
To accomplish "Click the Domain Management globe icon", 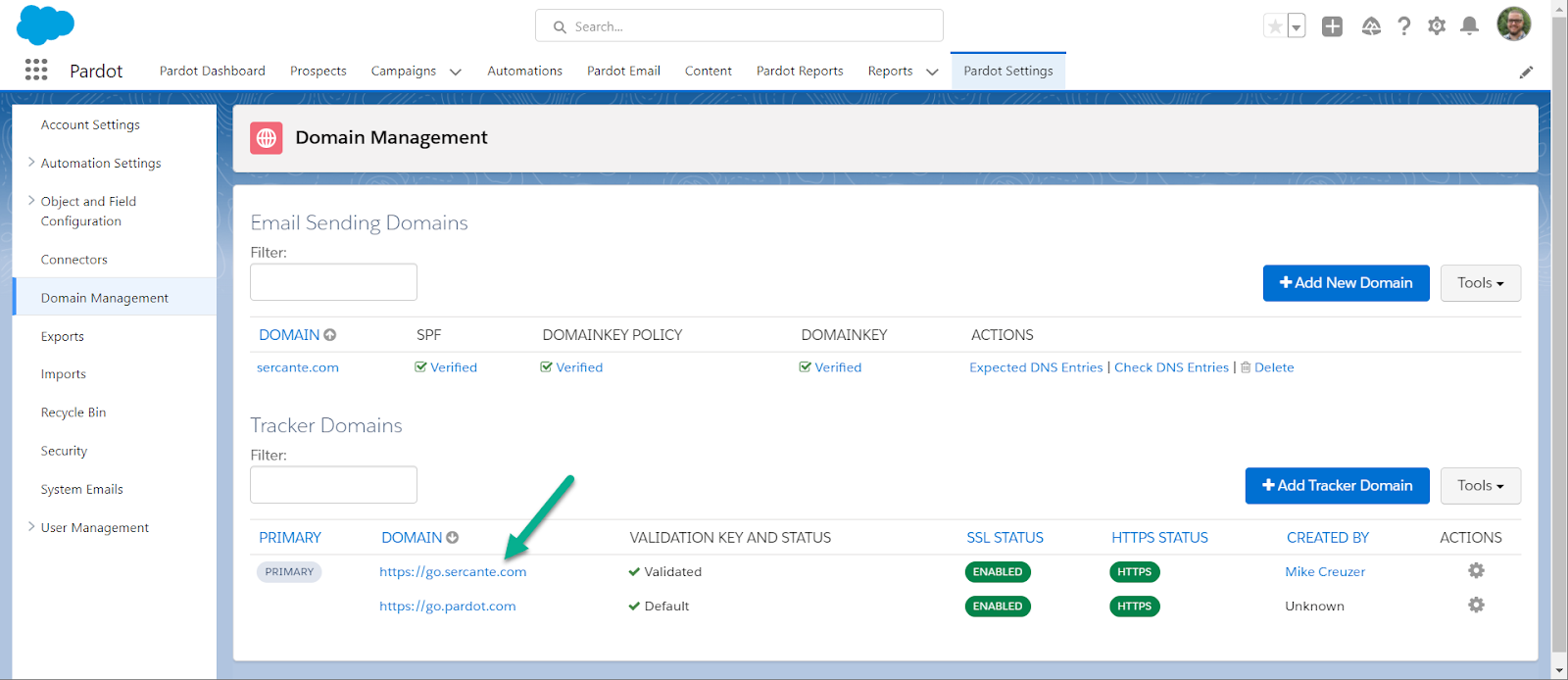I will [x=266, y=138].
